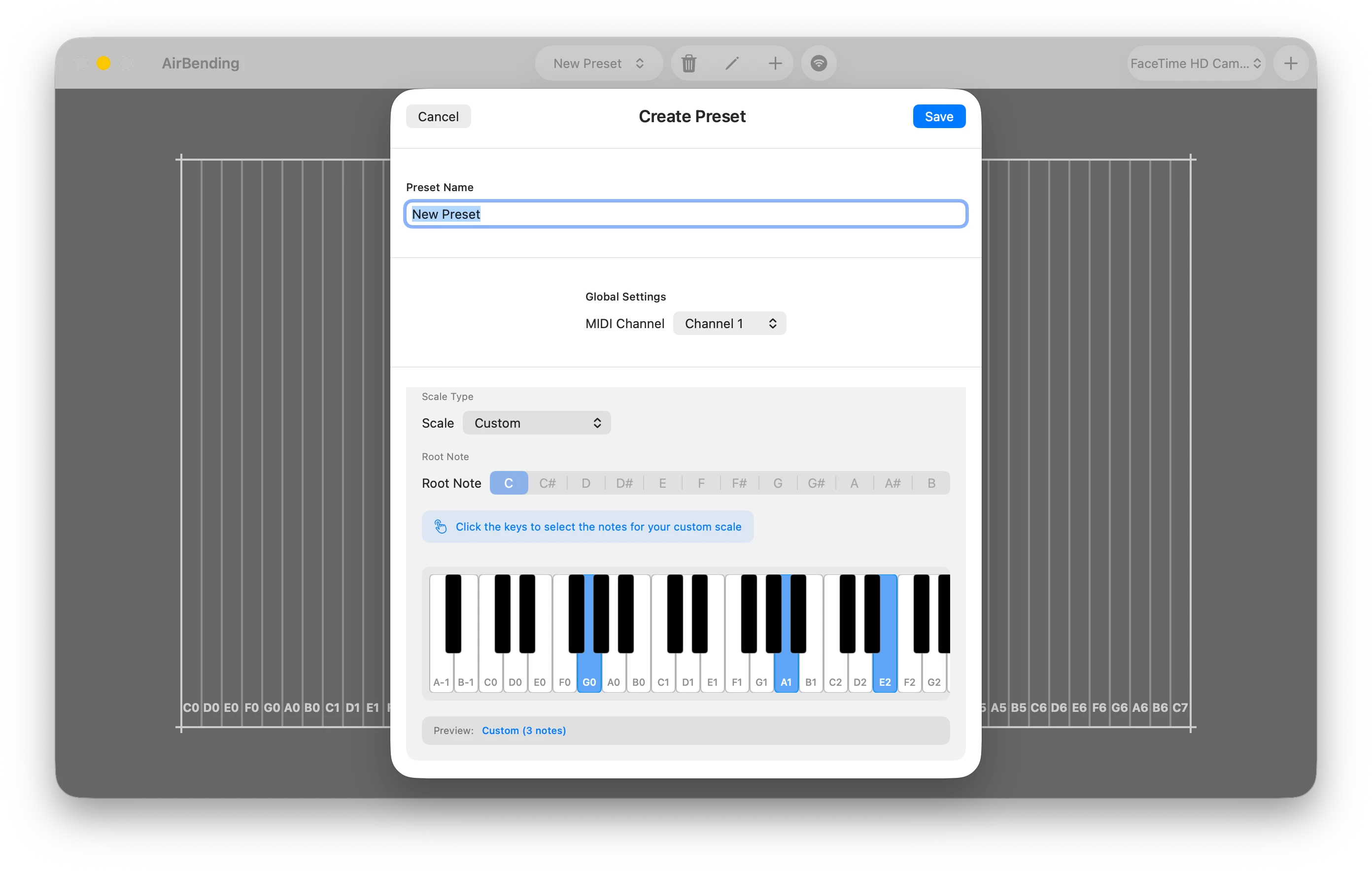Cancel the Create Preset dialog
This screenshot has width=1372, height=871.
tap(438, 116)
